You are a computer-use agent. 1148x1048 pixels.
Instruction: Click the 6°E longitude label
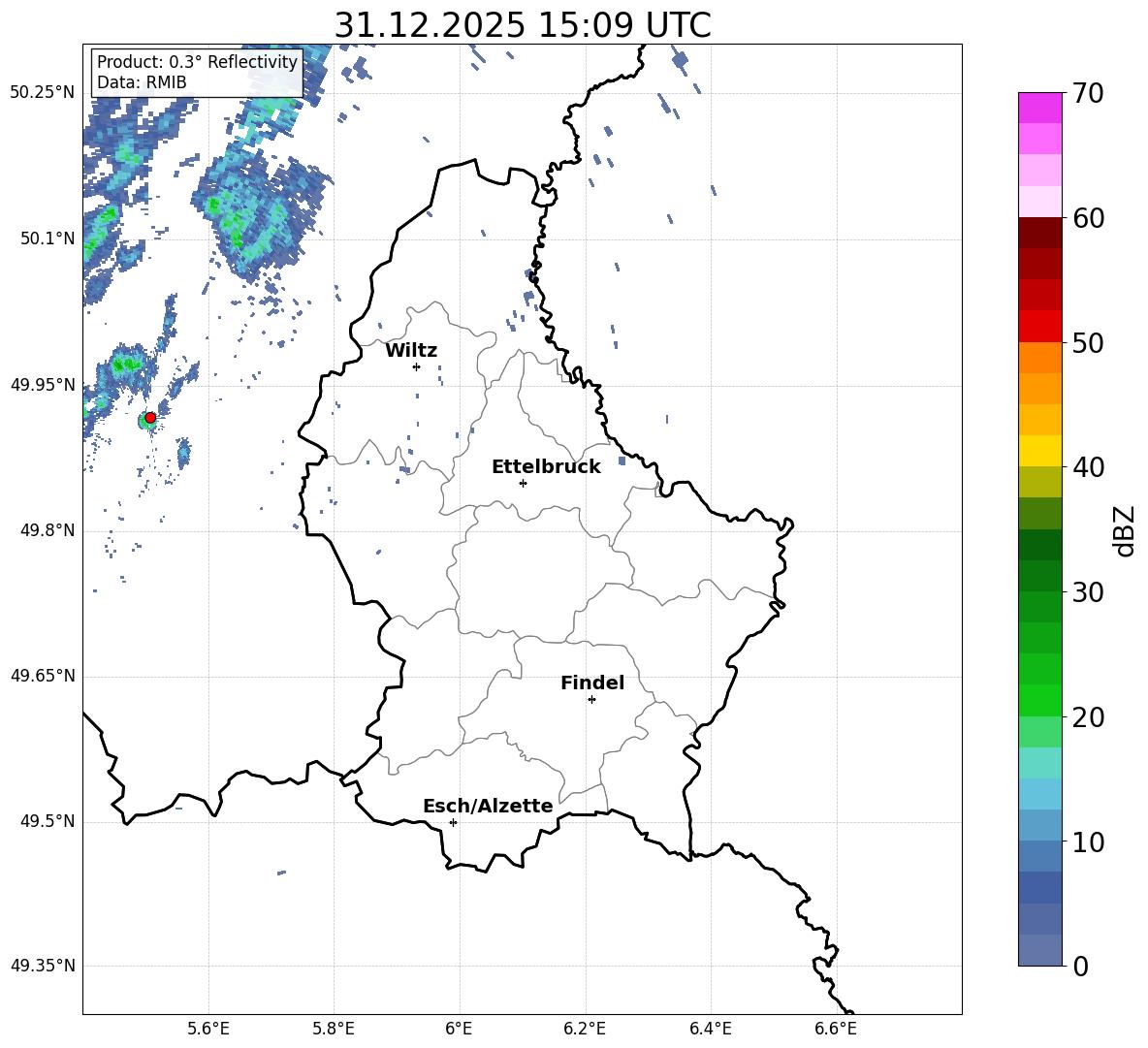coord(459,1029)
